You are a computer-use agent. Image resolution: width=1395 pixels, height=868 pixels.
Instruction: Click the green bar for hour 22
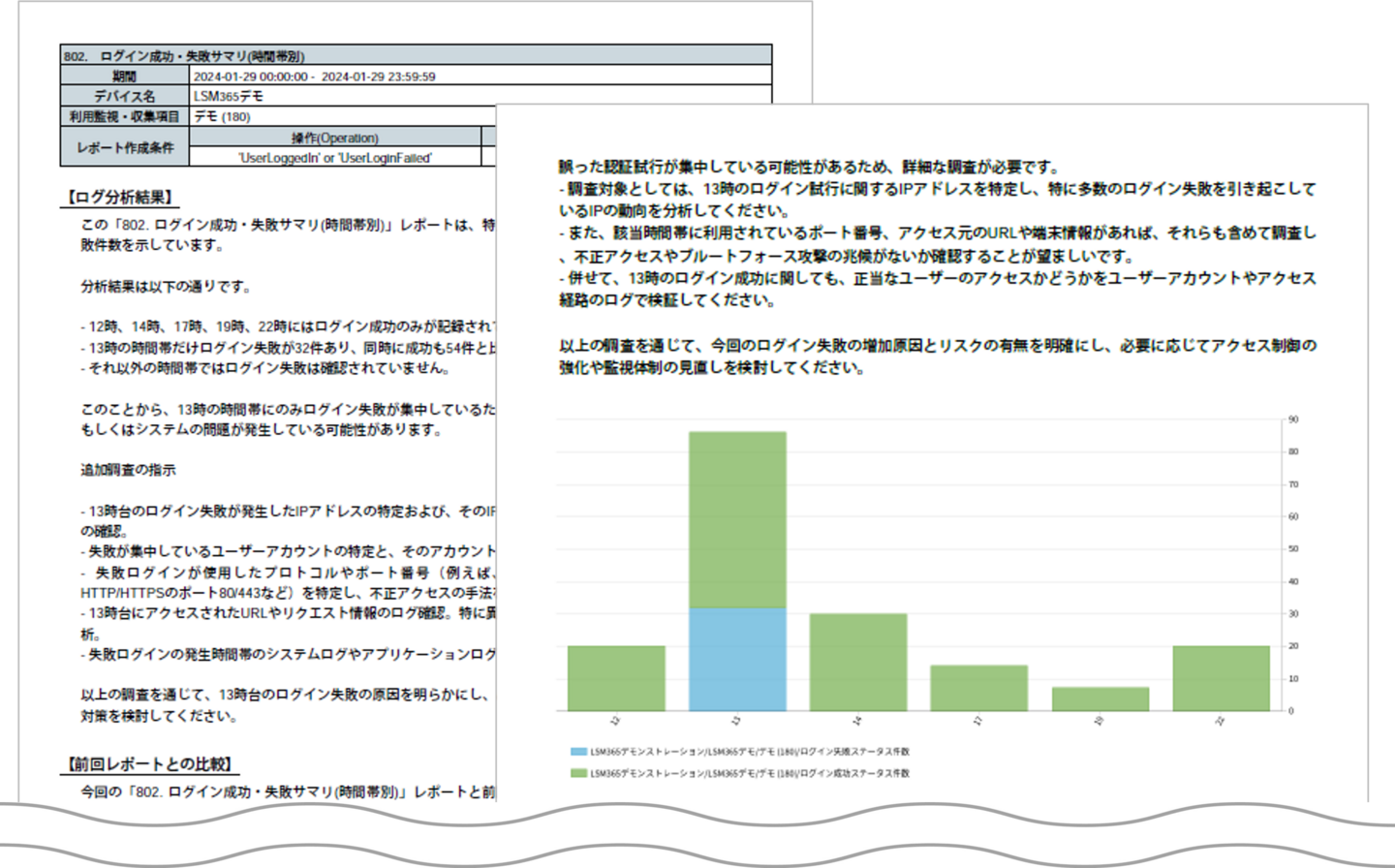1221,678
